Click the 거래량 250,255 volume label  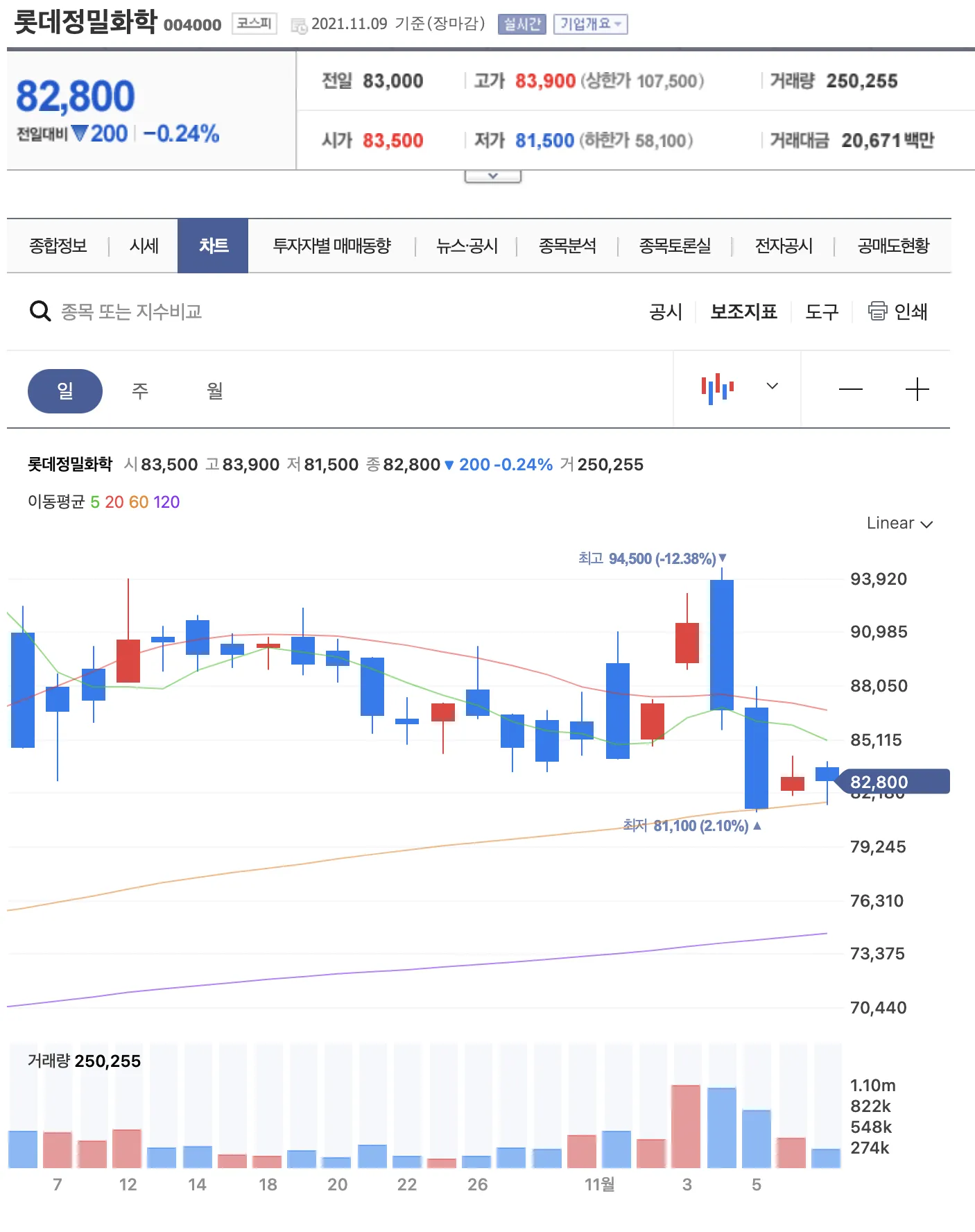(84, 1061)
